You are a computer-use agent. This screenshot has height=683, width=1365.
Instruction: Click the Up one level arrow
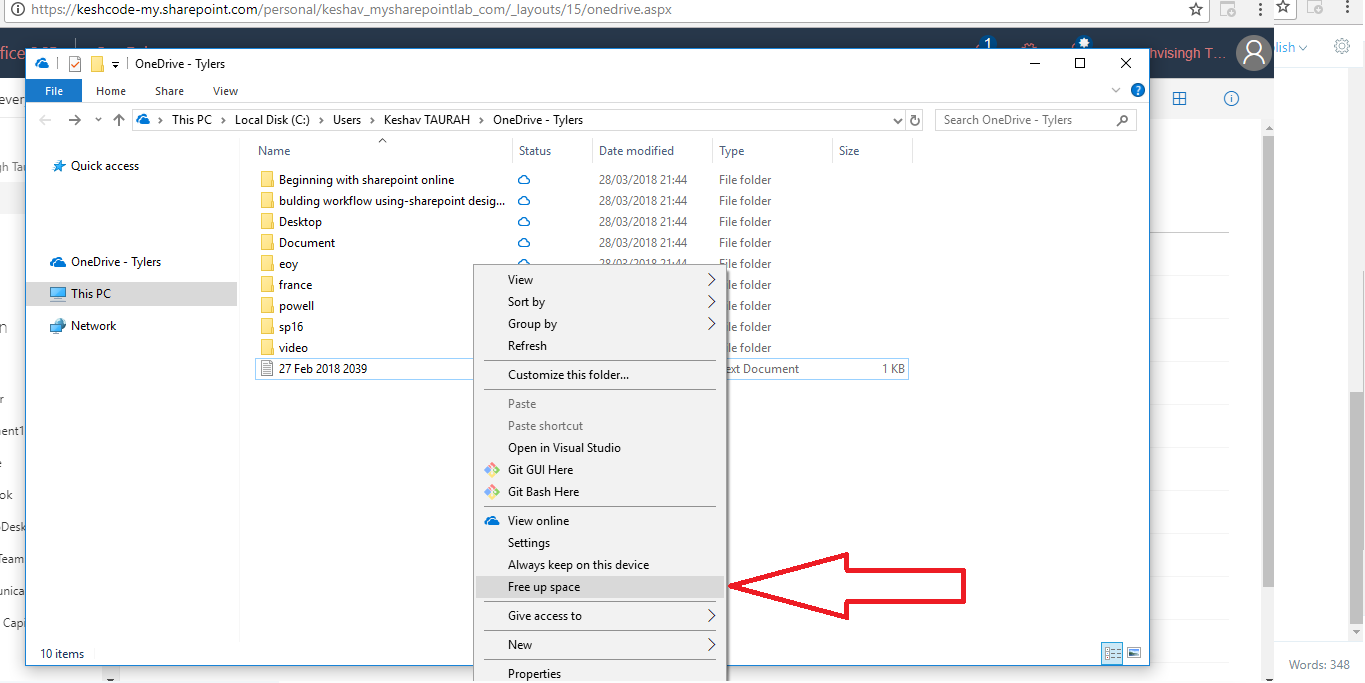click(x=119, y=120)
